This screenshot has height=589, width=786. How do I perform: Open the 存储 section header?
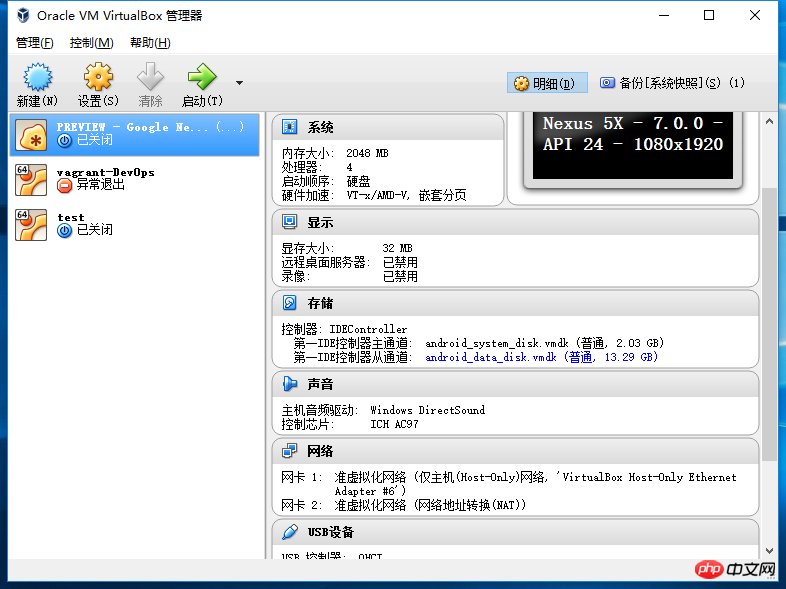tap(515, 303)
